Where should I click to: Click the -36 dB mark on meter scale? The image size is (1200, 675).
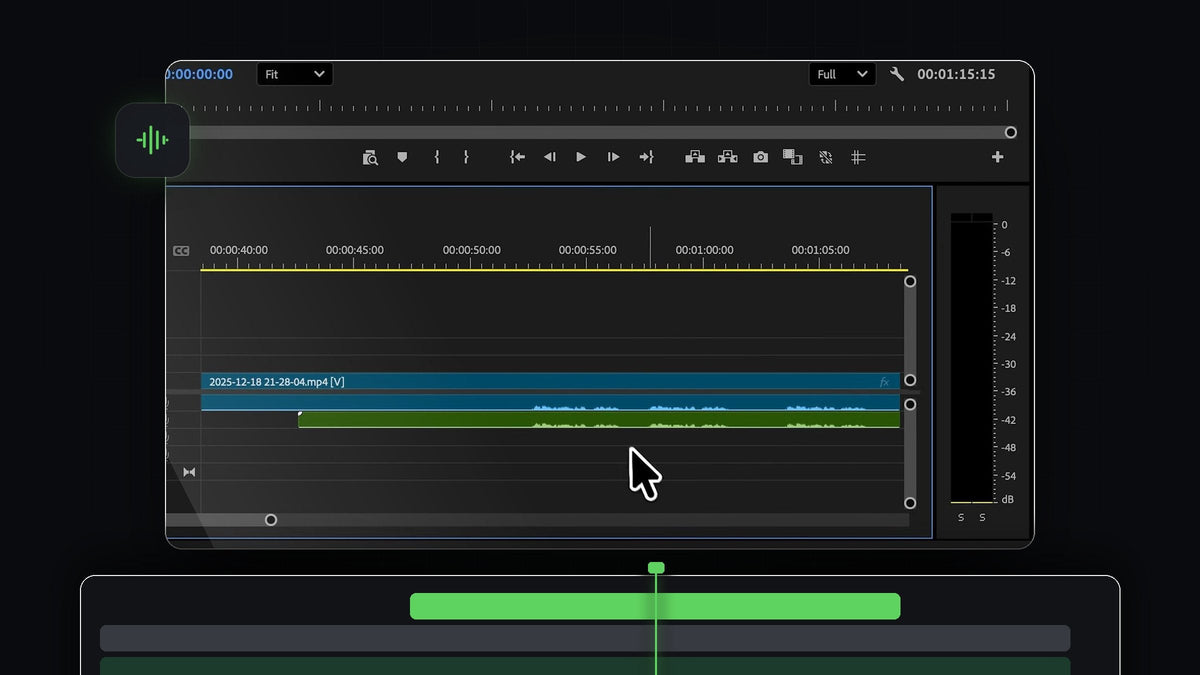(1008, 392)
